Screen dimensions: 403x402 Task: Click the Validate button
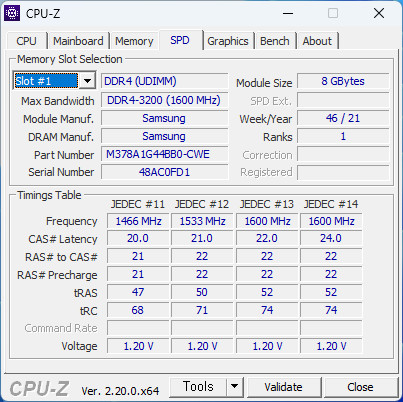tap(284, 387)
